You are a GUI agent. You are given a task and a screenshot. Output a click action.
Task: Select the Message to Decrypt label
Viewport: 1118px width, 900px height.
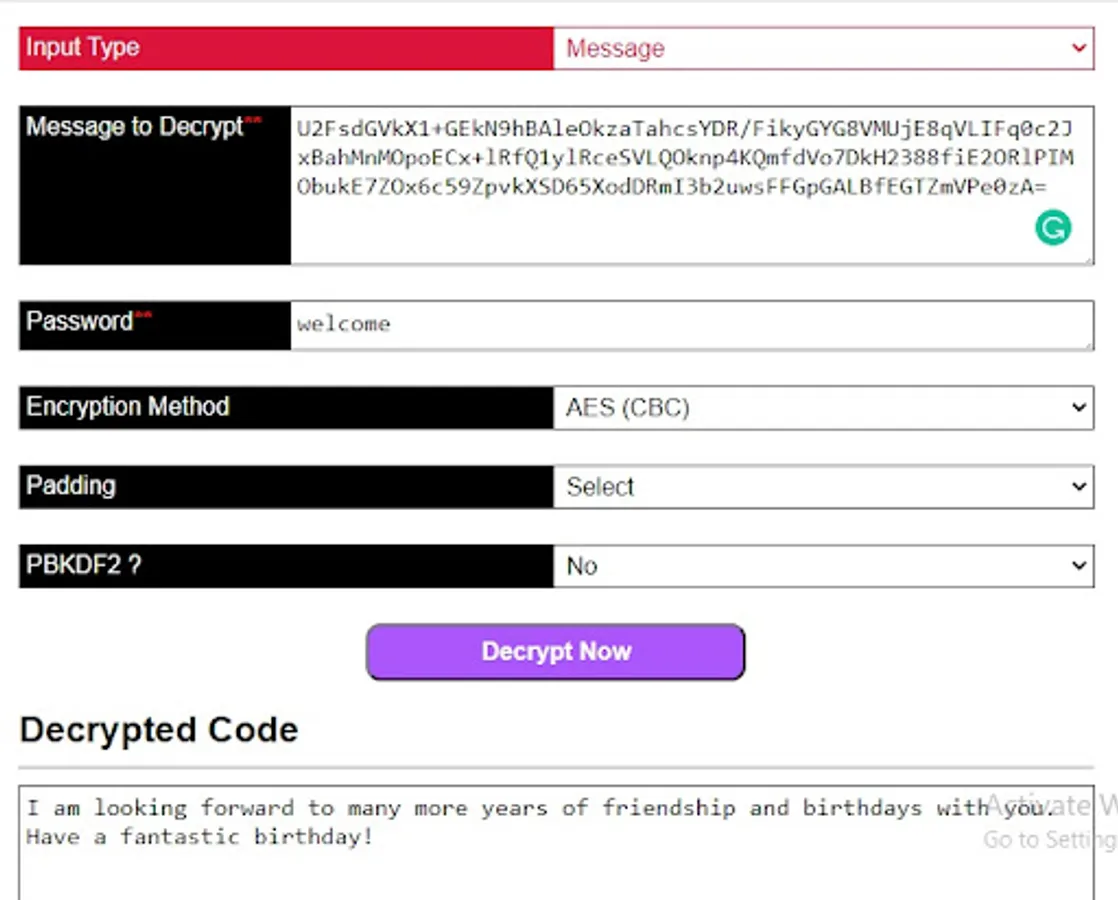(x=135, y=127)
